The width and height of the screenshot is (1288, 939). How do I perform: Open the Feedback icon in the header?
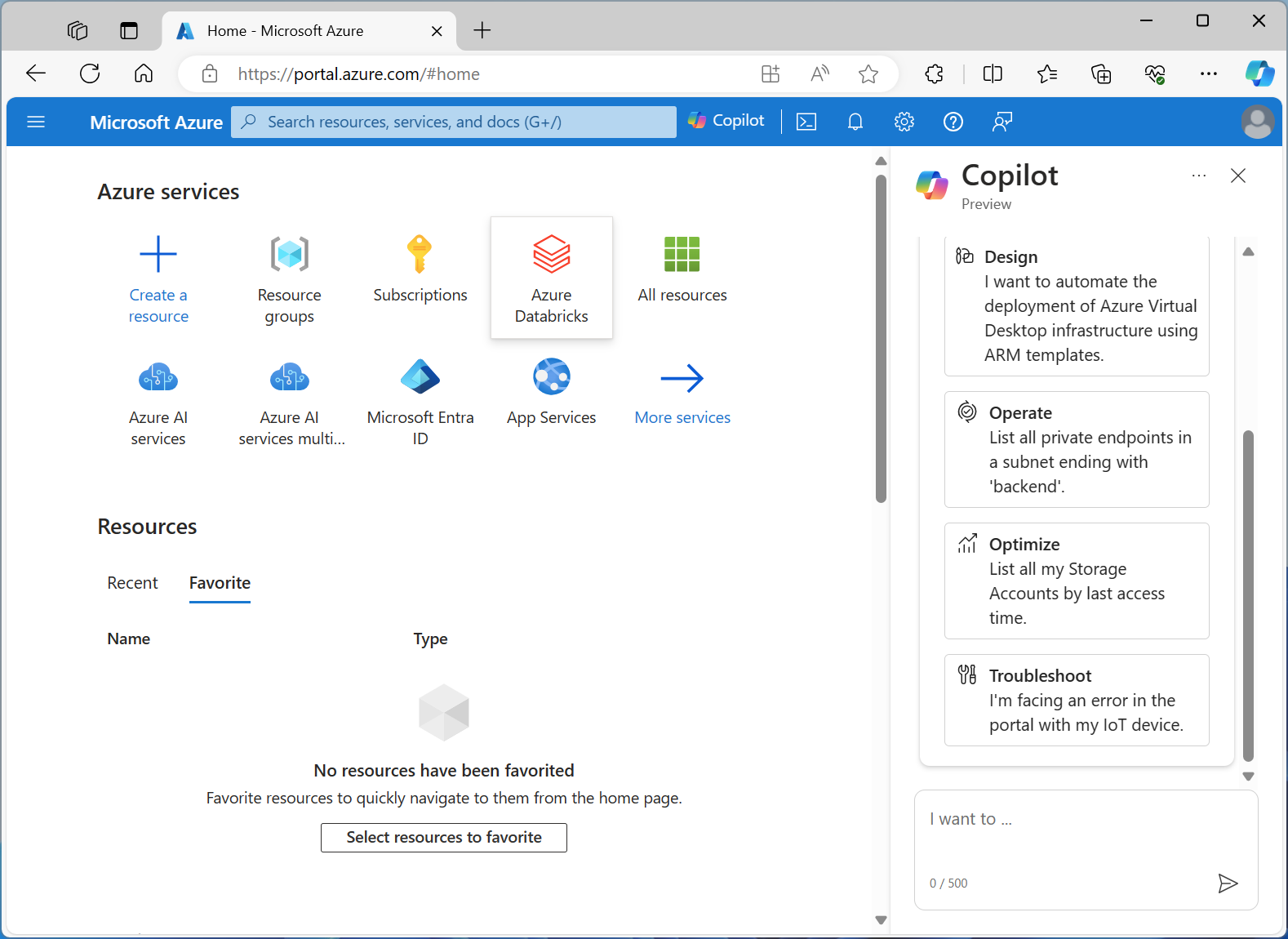tap(1002, 122)
